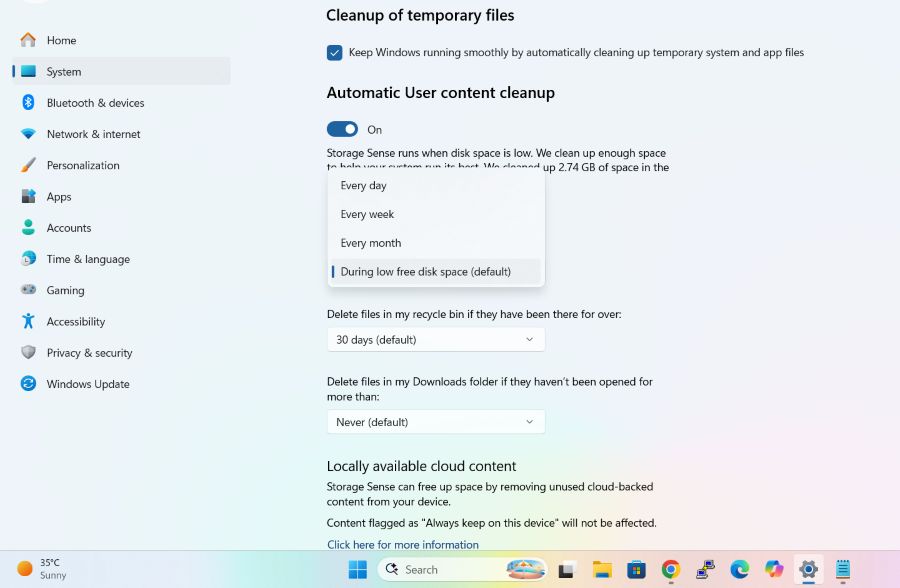Launch Microsoft Store from the taskbar
The width and height of the screenshot is (900, 588).
click(x=636, y=570)
